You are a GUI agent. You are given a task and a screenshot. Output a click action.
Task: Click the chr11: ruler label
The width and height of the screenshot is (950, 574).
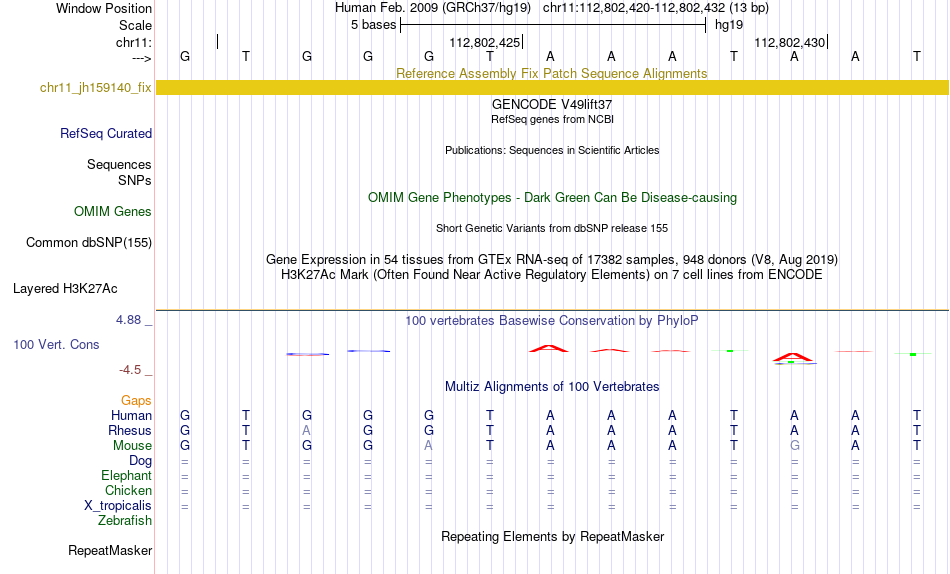coord(133,42)
